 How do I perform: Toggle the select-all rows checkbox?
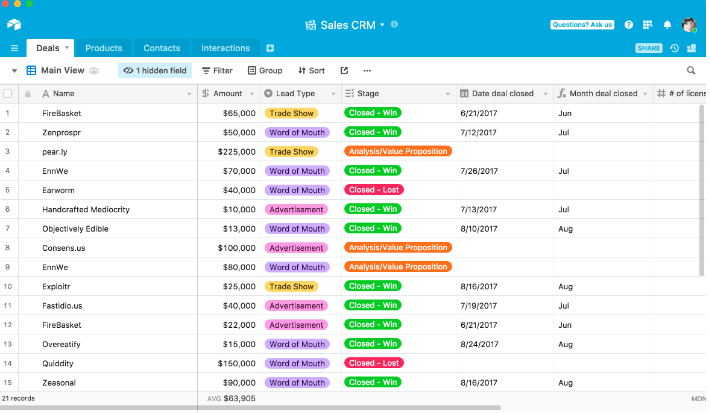point(8,94)
